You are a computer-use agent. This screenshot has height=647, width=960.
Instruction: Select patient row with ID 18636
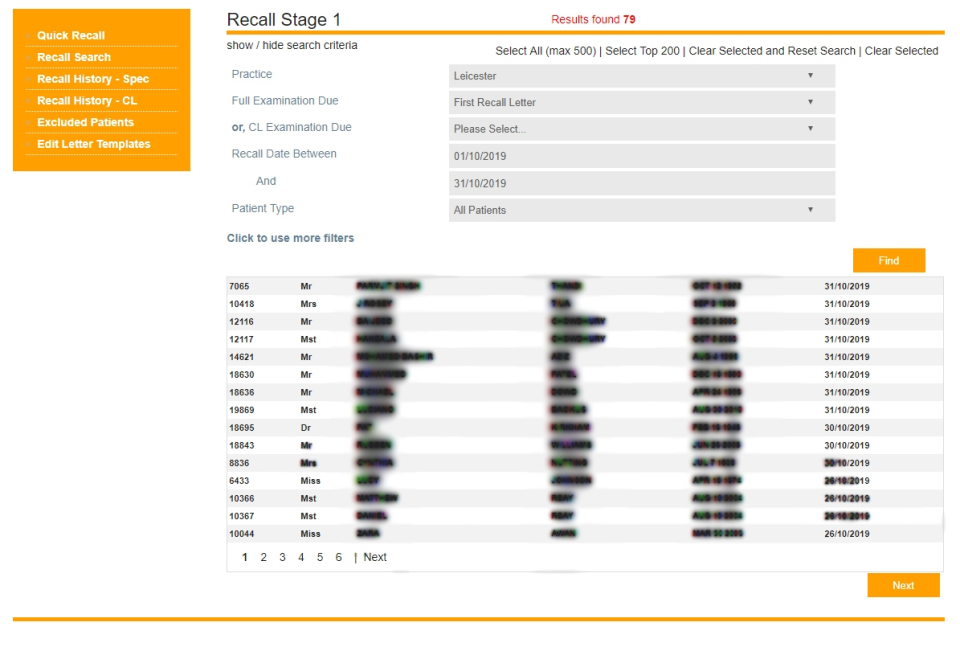click(585, 392)
